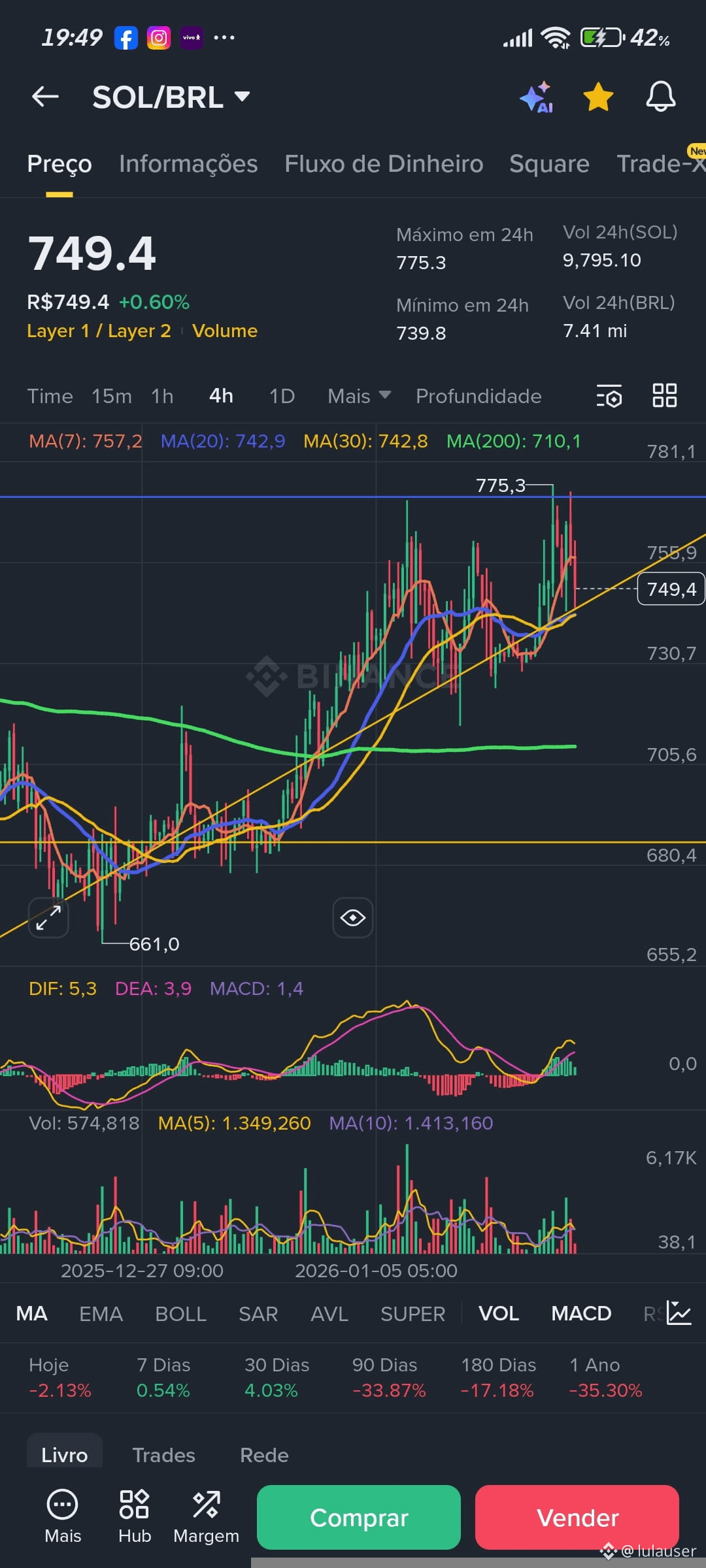The width and height of the screenshot is (706, 1568).
Task: Open the indicators chart icon
Action: 679,1313
